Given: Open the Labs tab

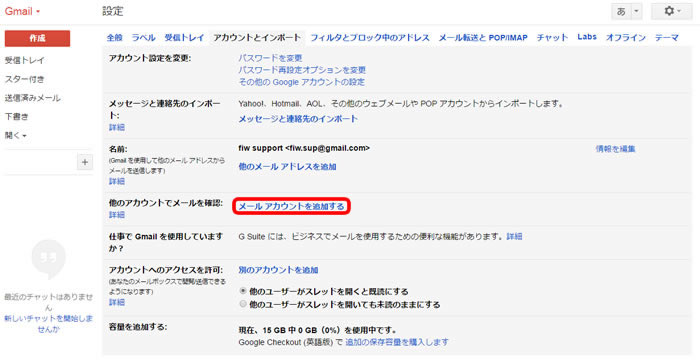Looking at the screenshot, I should pos(587,37).
